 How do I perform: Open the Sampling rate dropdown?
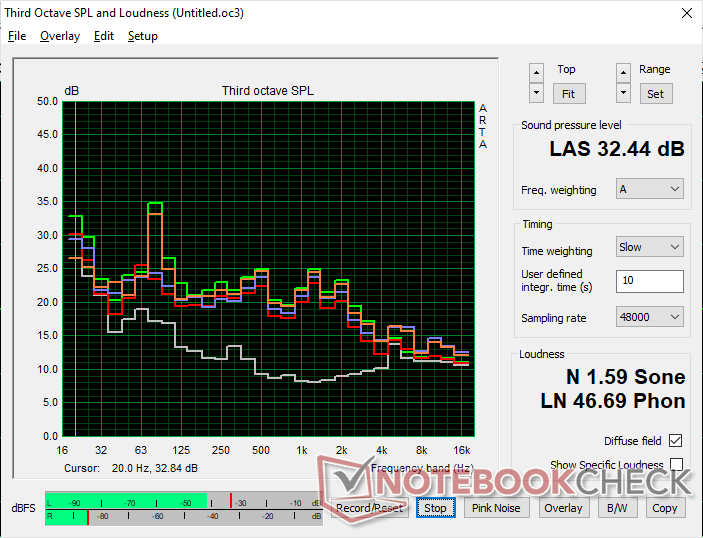(649, 317)
